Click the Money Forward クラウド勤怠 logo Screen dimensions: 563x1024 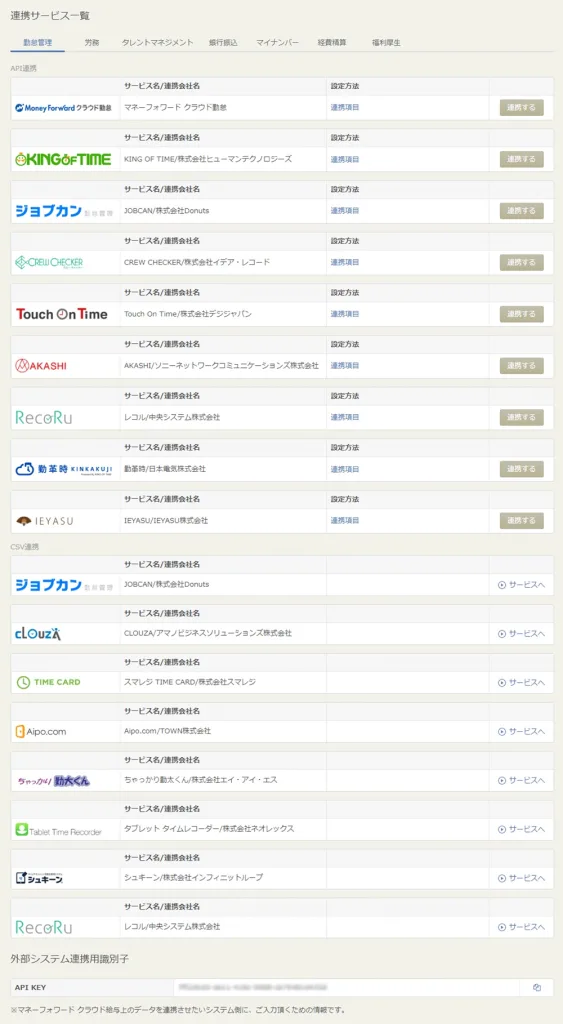click(64, 108)
